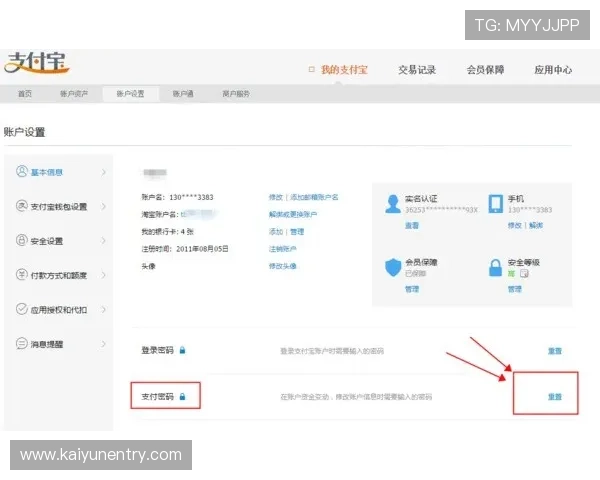Click the blurred 淘宝账户名 value

[199, 214]
